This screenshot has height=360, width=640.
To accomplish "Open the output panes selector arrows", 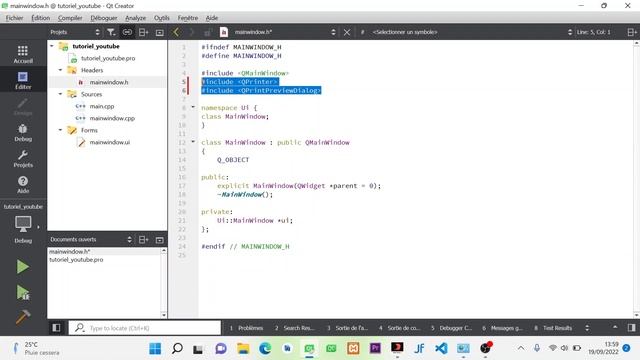I will tap(587, 328).
